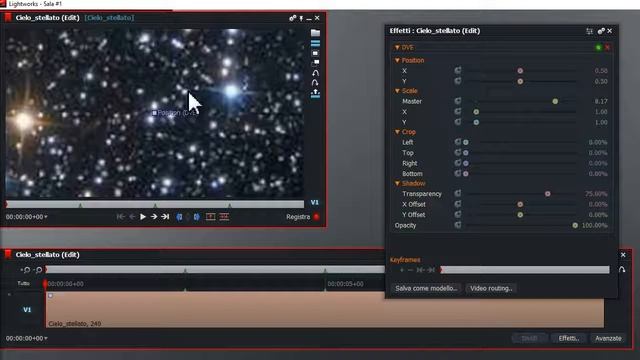This screenshot has height=360, width=640.
Task: Set the mark in point
Action: pyautogui.click(x=180, y=217)
